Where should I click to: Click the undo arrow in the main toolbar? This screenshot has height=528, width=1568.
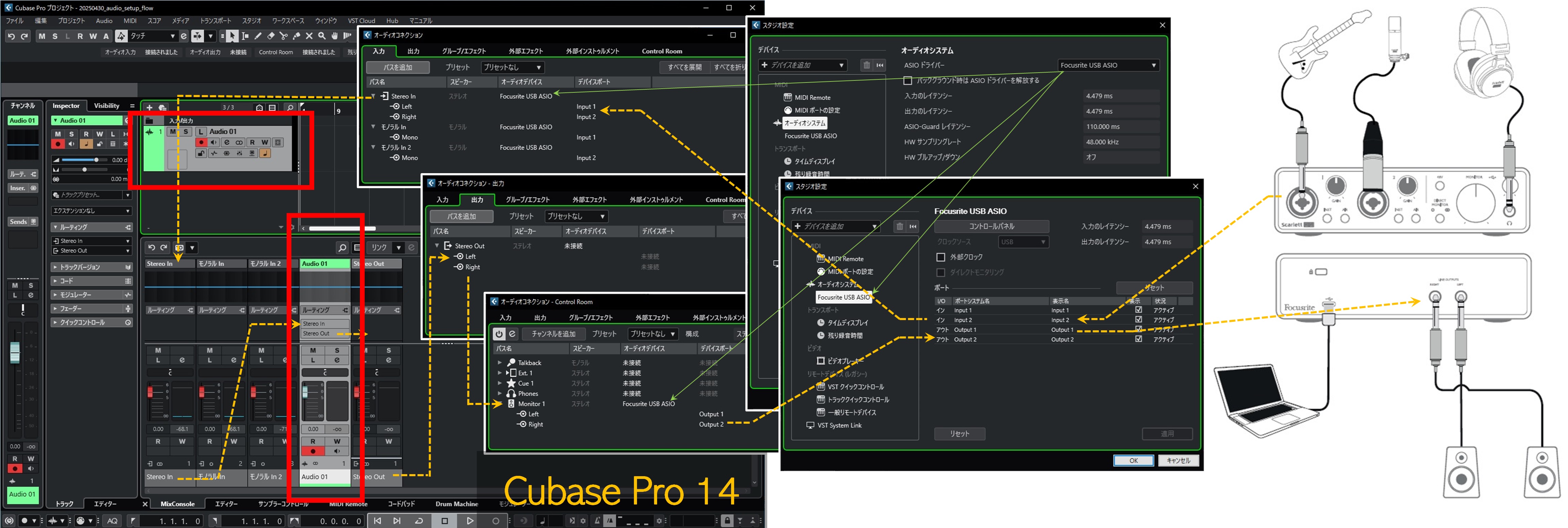point(11,36)
